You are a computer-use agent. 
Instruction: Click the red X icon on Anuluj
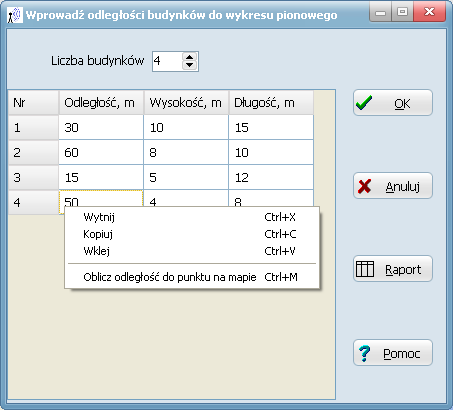tap(364, 186)
